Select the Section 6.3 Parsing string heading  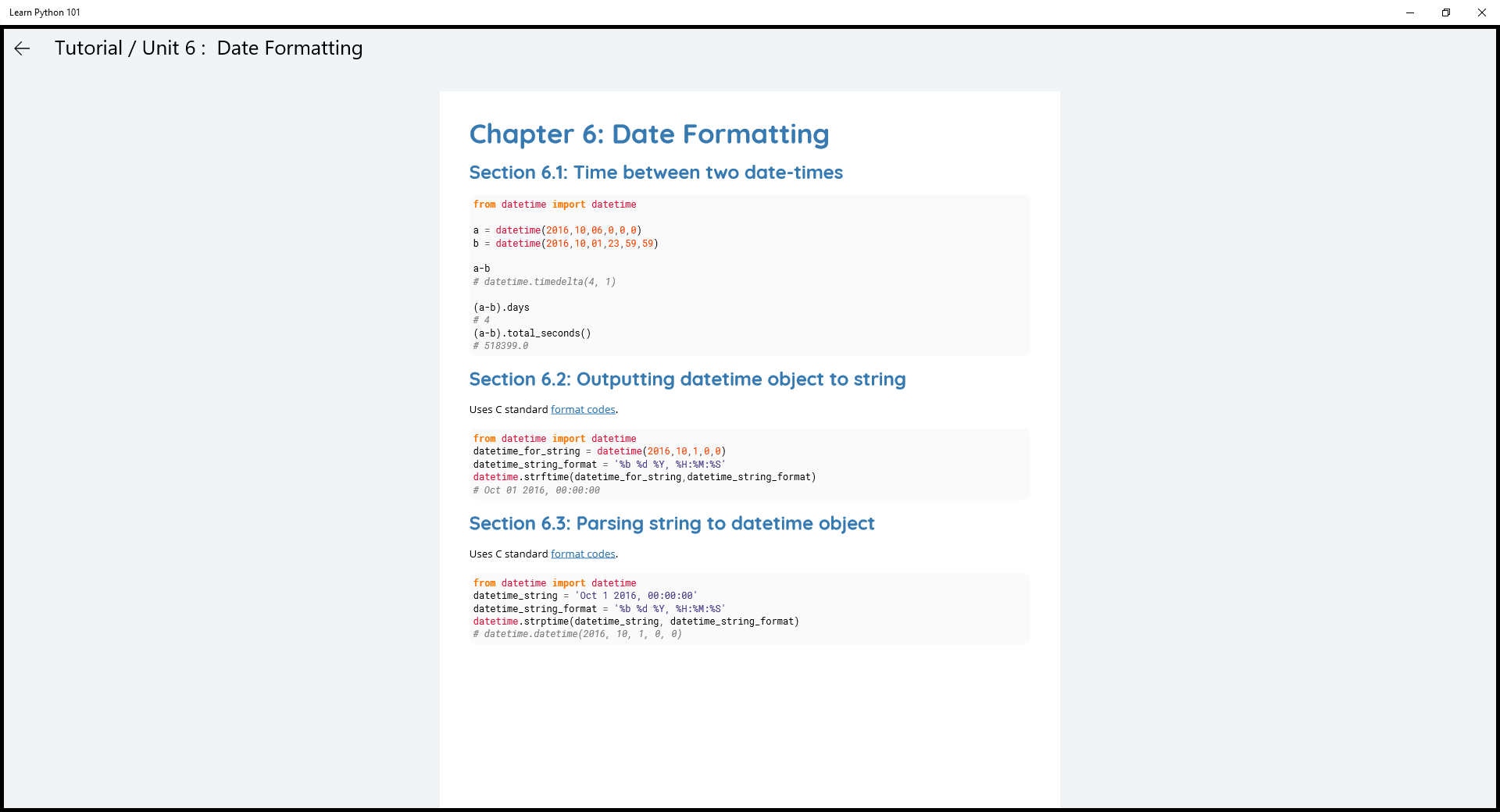coord(671,524)
